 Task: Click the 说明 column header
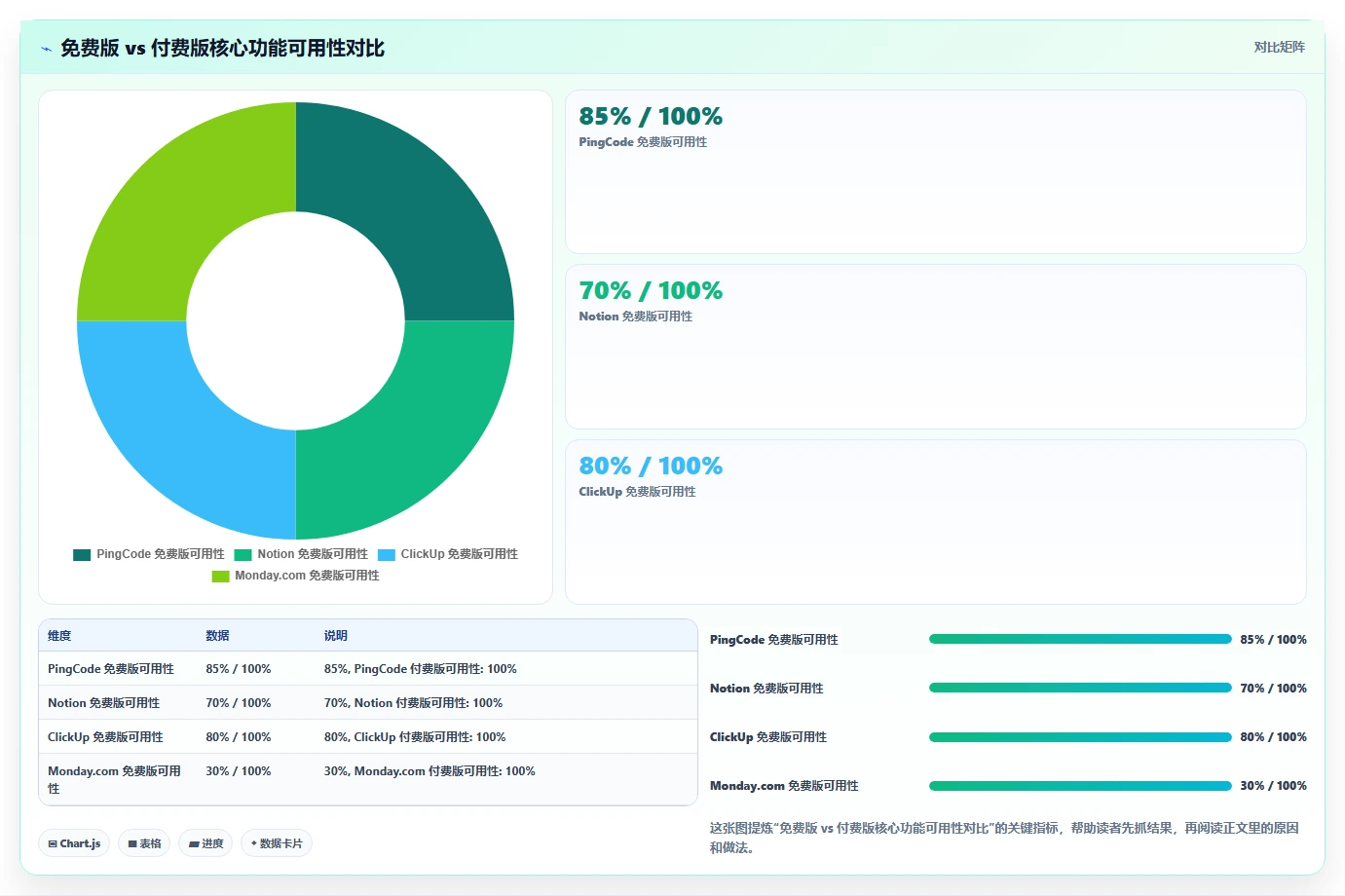point(336,636)
